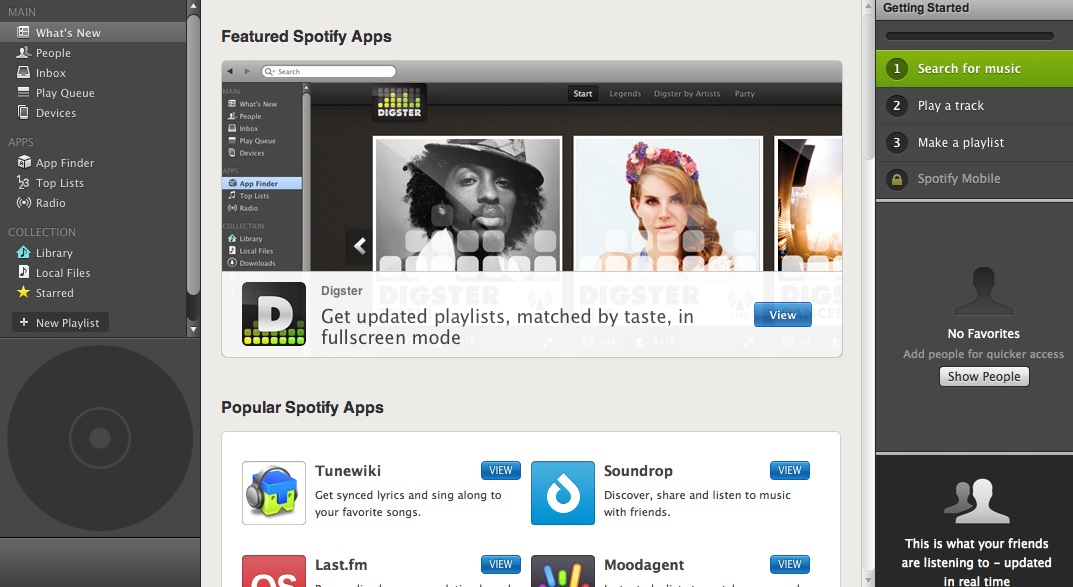Start Radio via its broadcast icon
The image size is (1073, 587).
[x=24, y=203]
